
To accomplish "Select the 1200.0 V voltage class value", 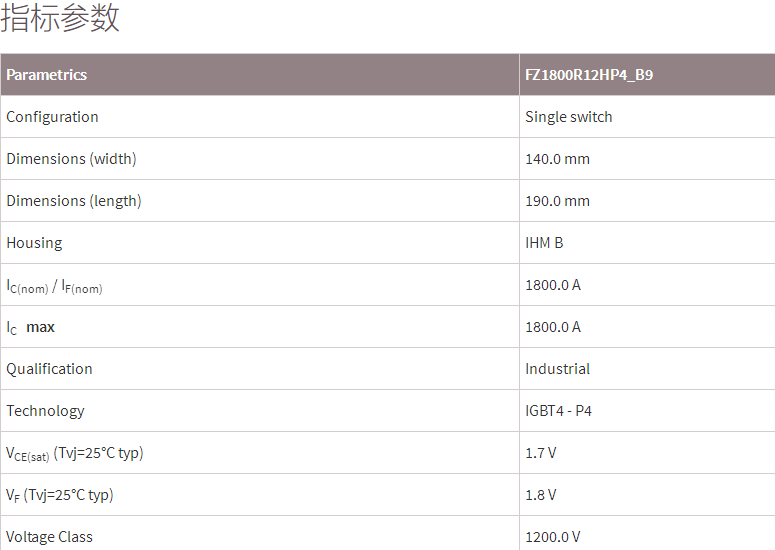I will pos(553,537).
